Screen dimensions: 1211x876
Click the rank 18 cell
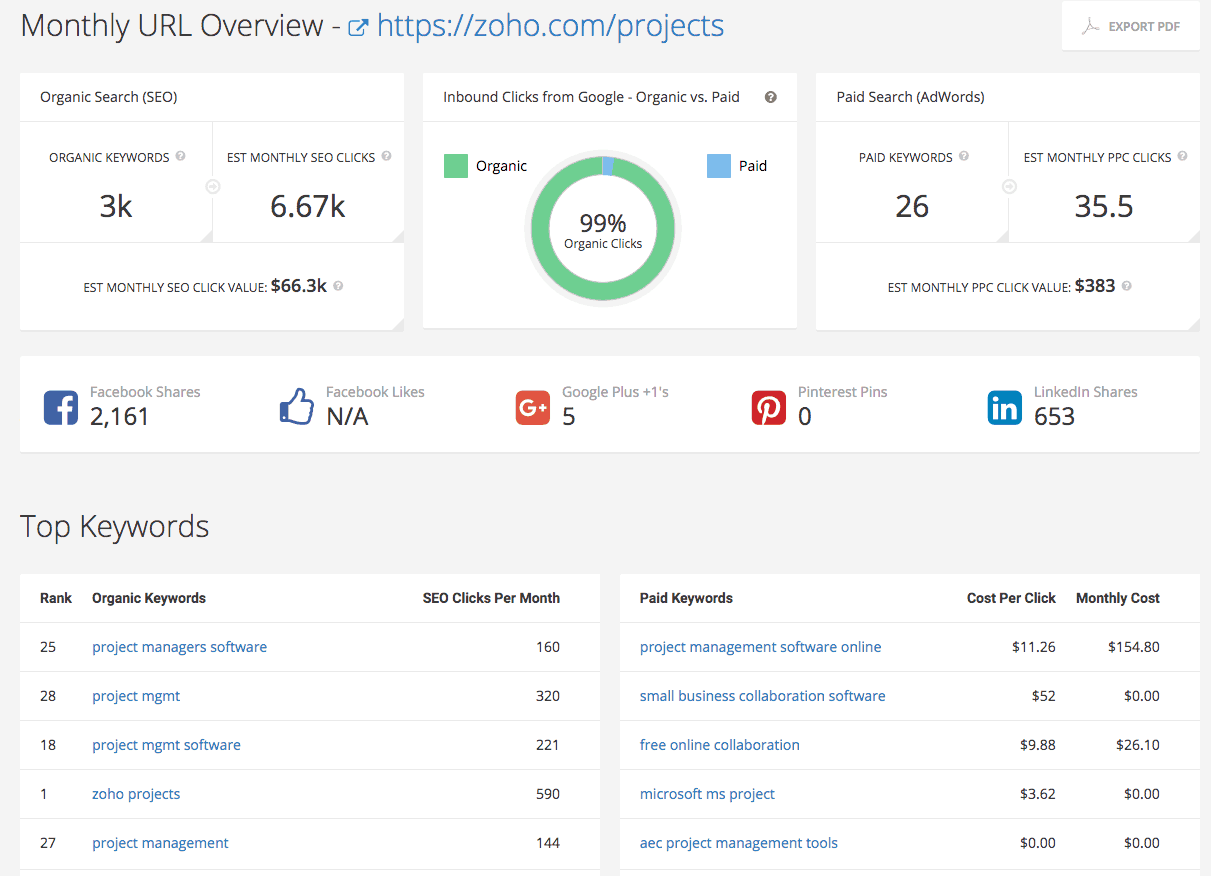(x=48, y=745)
